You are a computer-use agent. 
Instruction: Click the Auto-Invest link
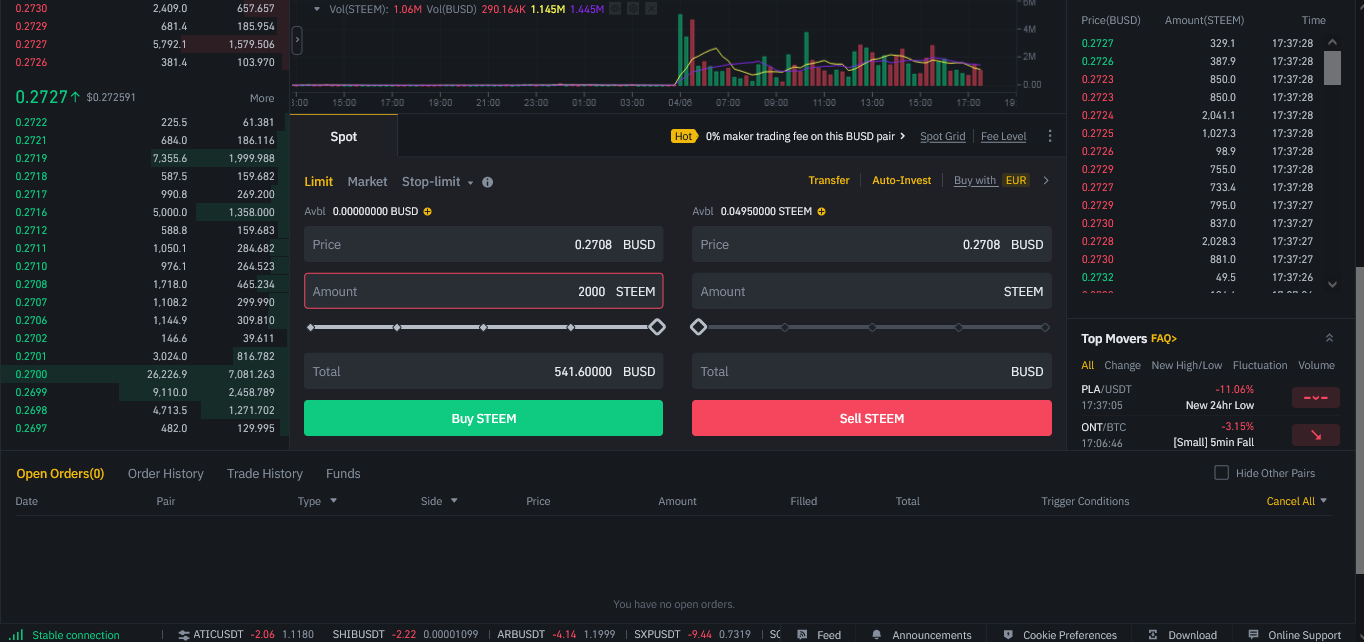click(x=902, y=181)
